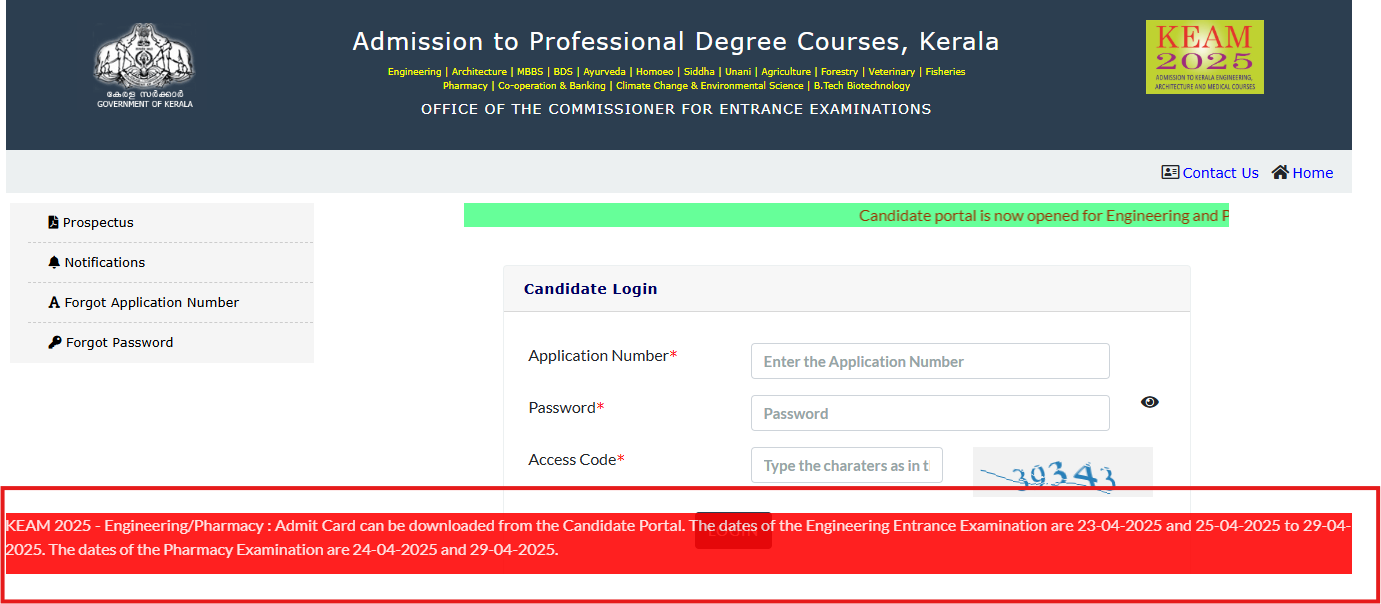Expand the Prospectus section
Image resolution: width=1381 pixels, height=604 pixels.
96,221
